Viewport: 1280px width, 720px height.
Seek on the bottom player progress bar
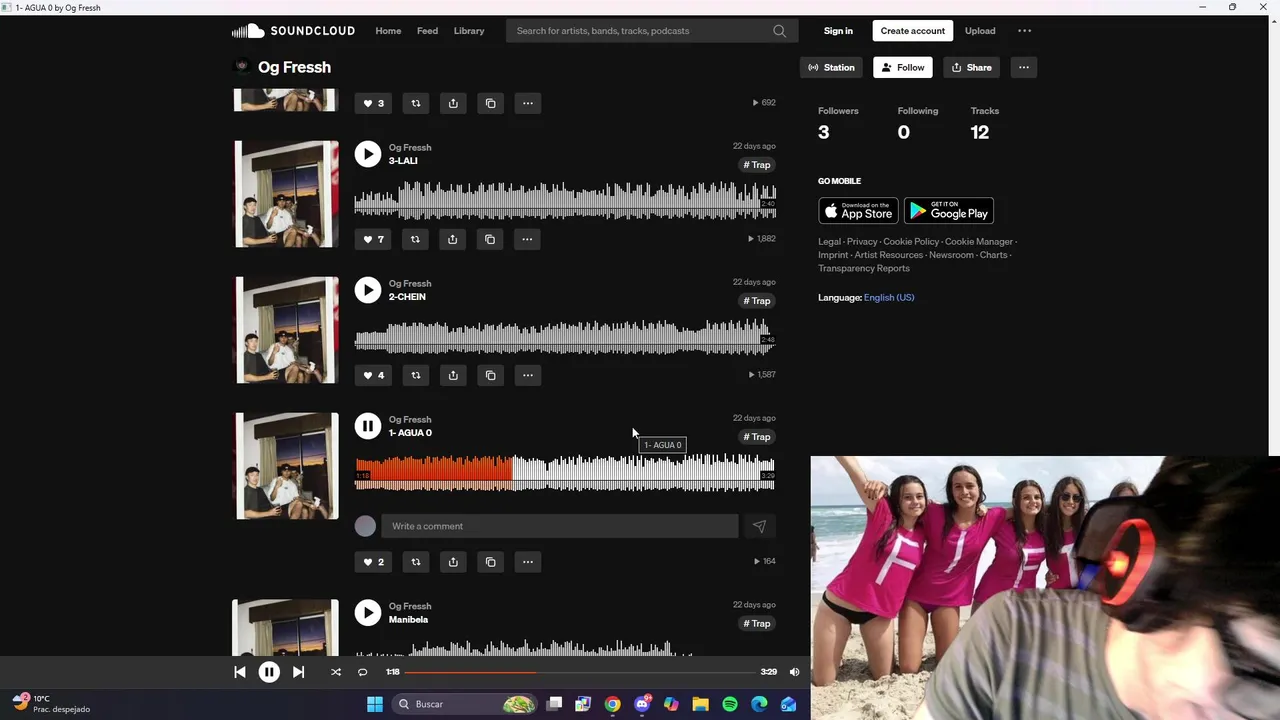tap(580, 672)
